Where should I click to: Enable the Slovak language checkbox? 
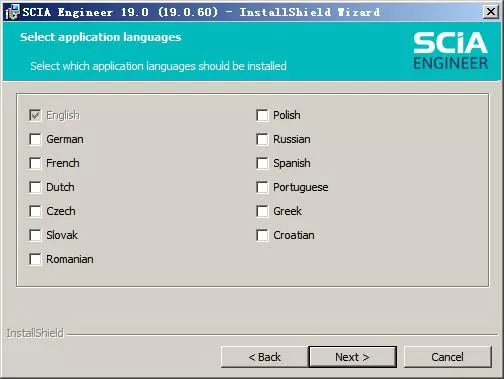(x=35, y=235)
